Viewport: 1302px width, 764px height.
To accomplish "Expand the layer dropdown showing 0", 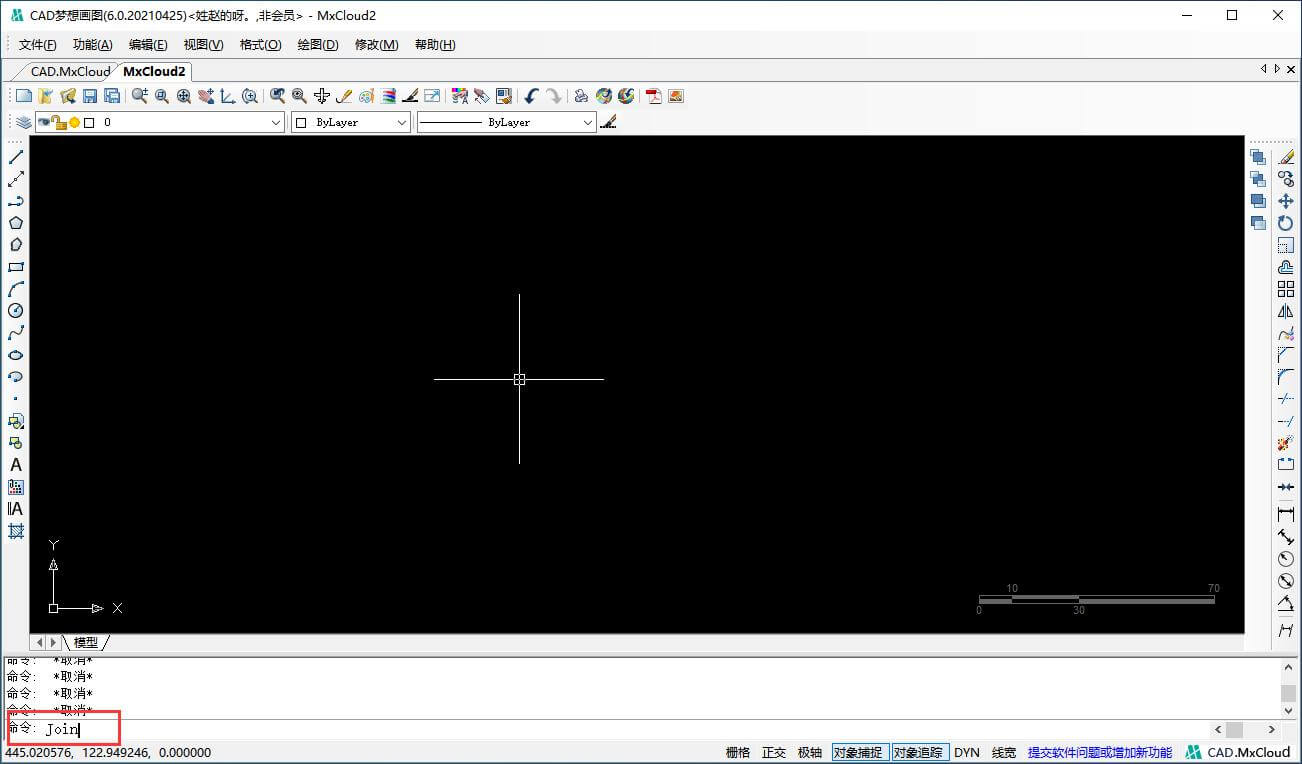I will 277,122.
